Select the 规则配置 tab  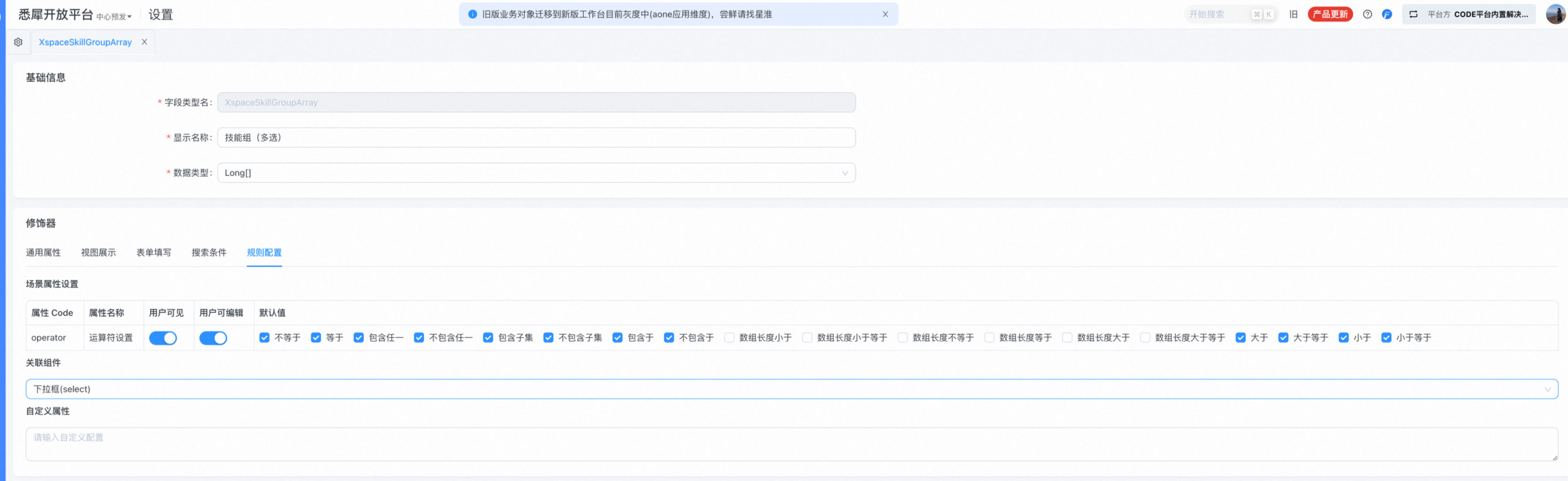[x=264, y=253]
